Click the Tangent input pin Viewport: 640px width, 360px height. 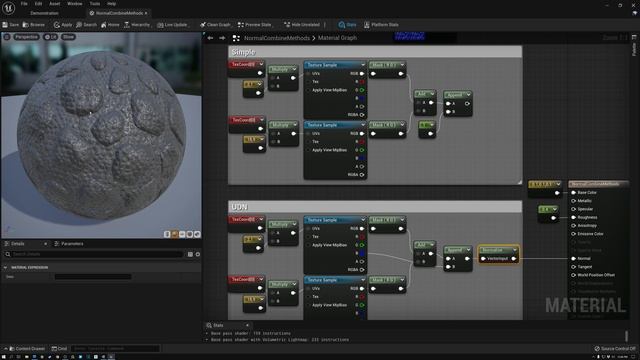573,267
